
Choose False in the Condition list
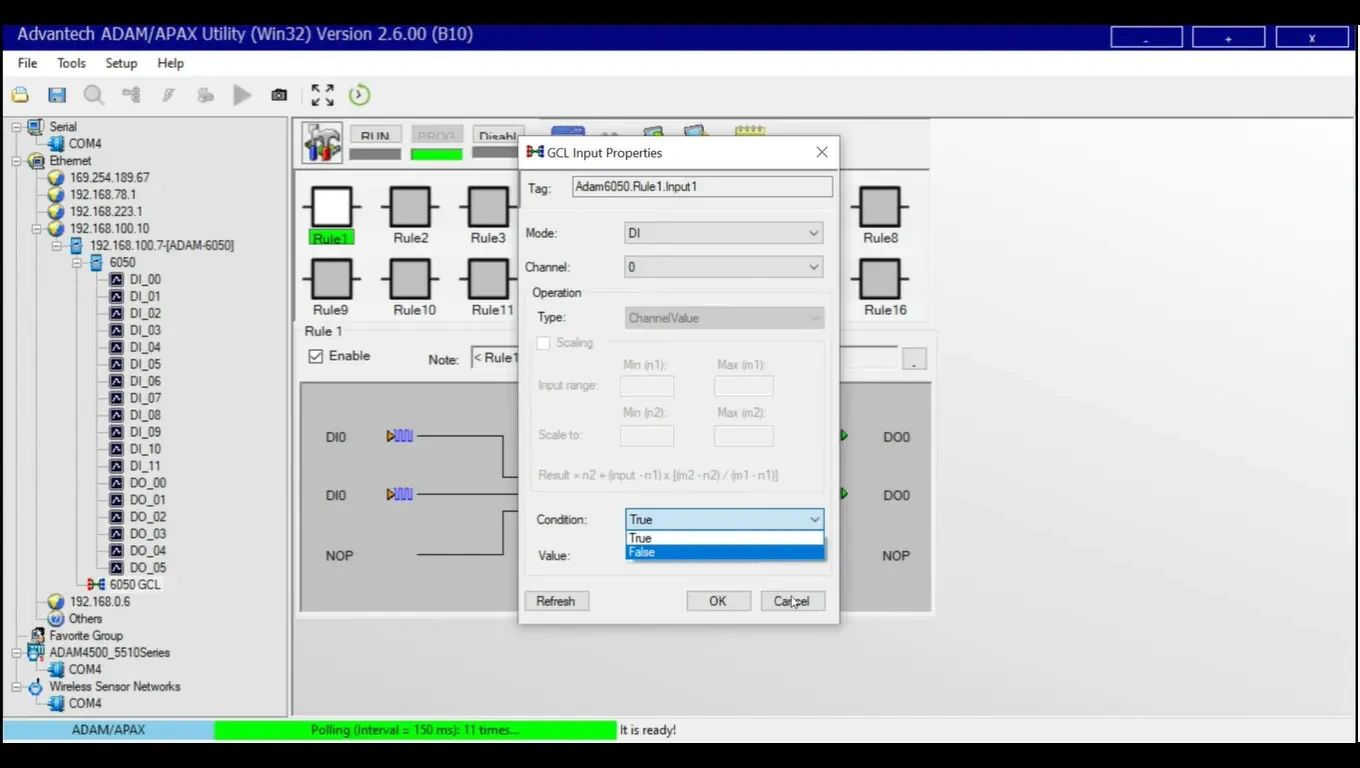click(725, 552)
